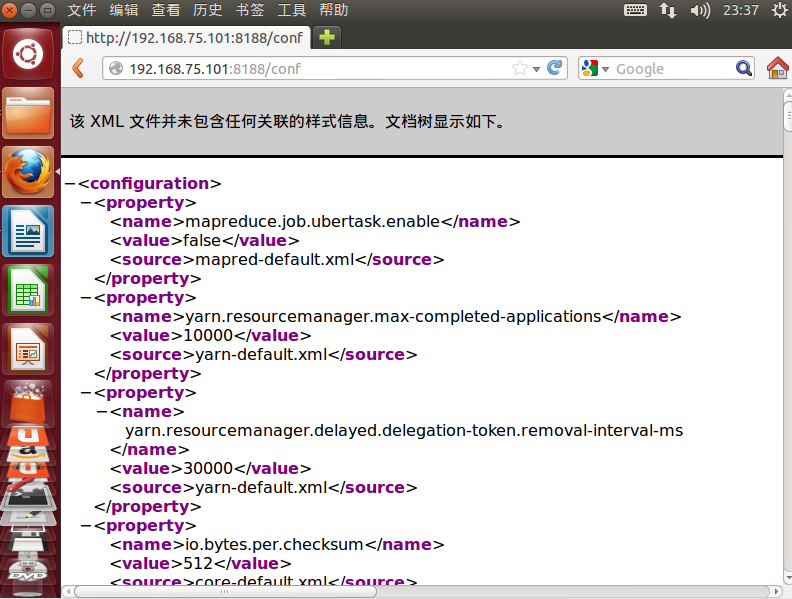The image size is (792, 599).
Task: Click the vertical scrollbar handle
Action: click(x=787, y=114)
